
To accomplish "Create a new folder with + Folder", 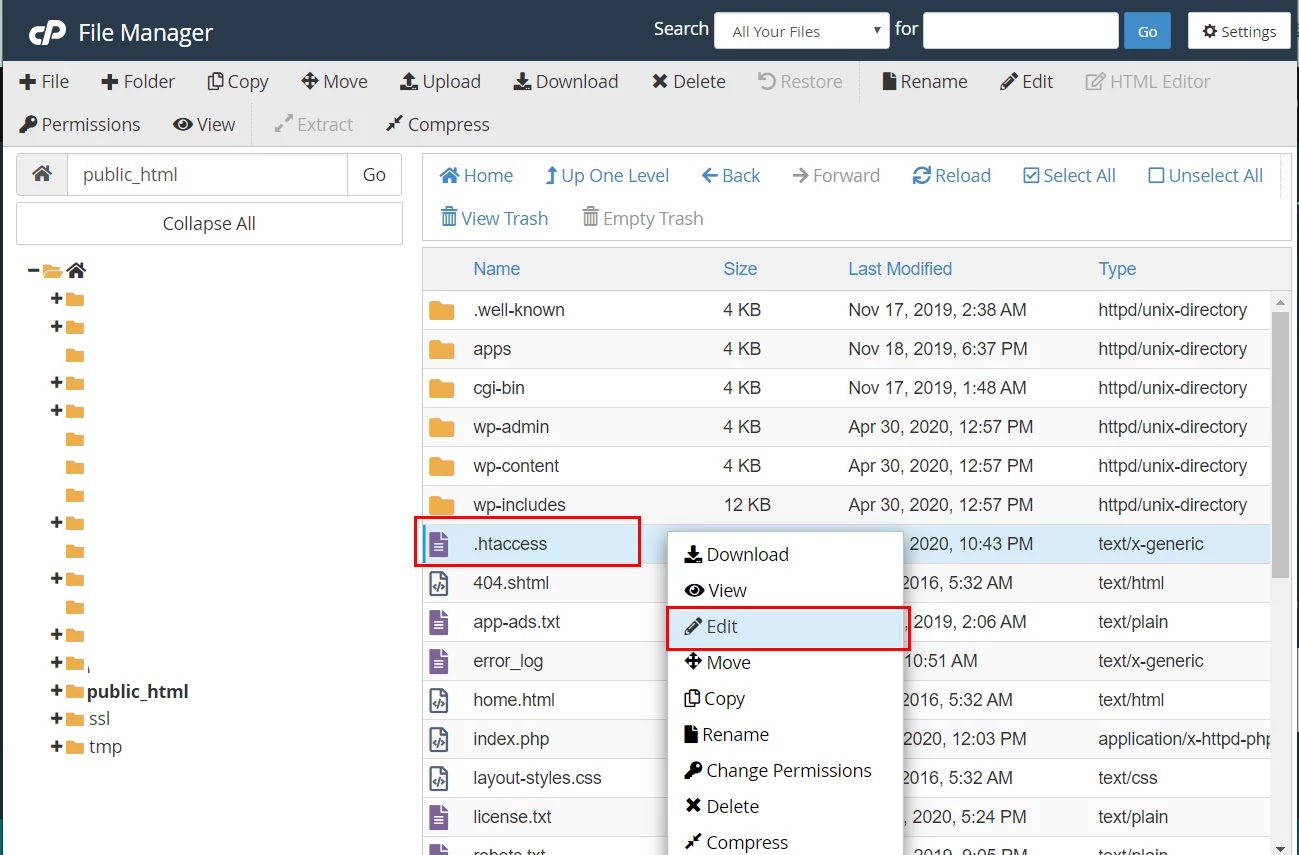I will tap(138, 82).
